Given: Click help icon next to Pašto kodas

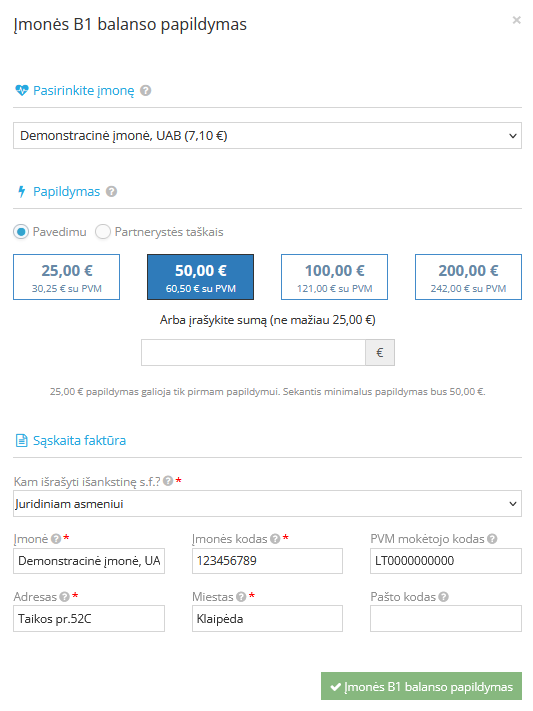Looking at the screenshot, I should [444, 597].
